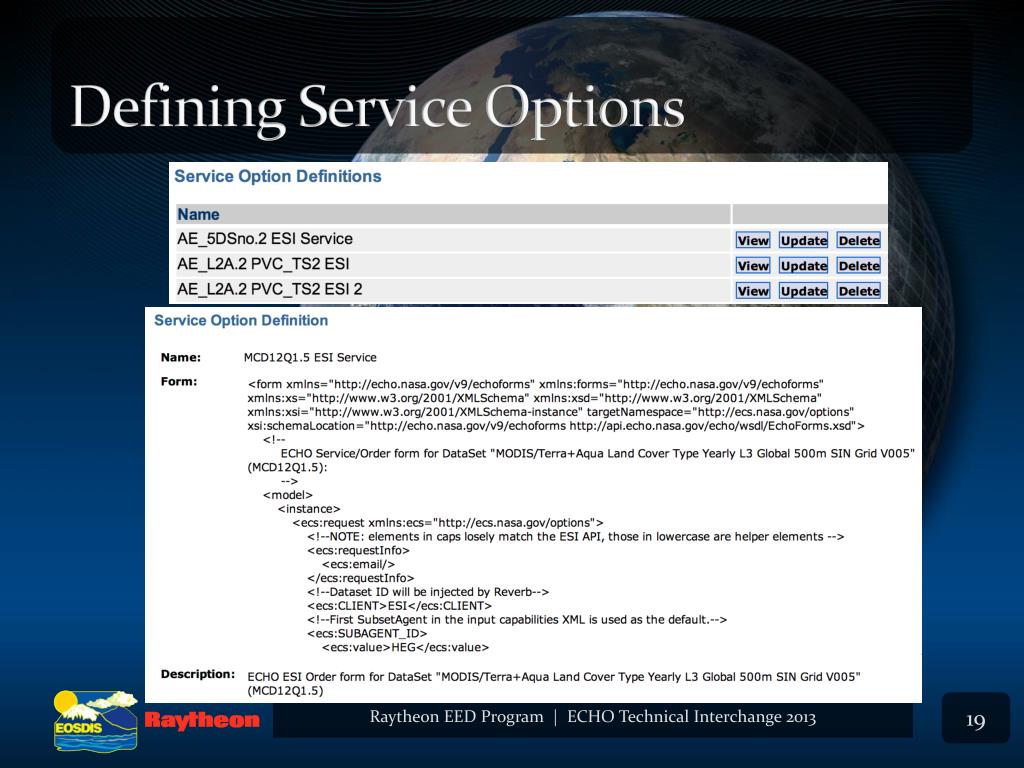Select the AE_L2A.2 PVC_TS2 ESI 2 name cell
The height and width of the screenshot is (768, 1024).
click(452, 289)
